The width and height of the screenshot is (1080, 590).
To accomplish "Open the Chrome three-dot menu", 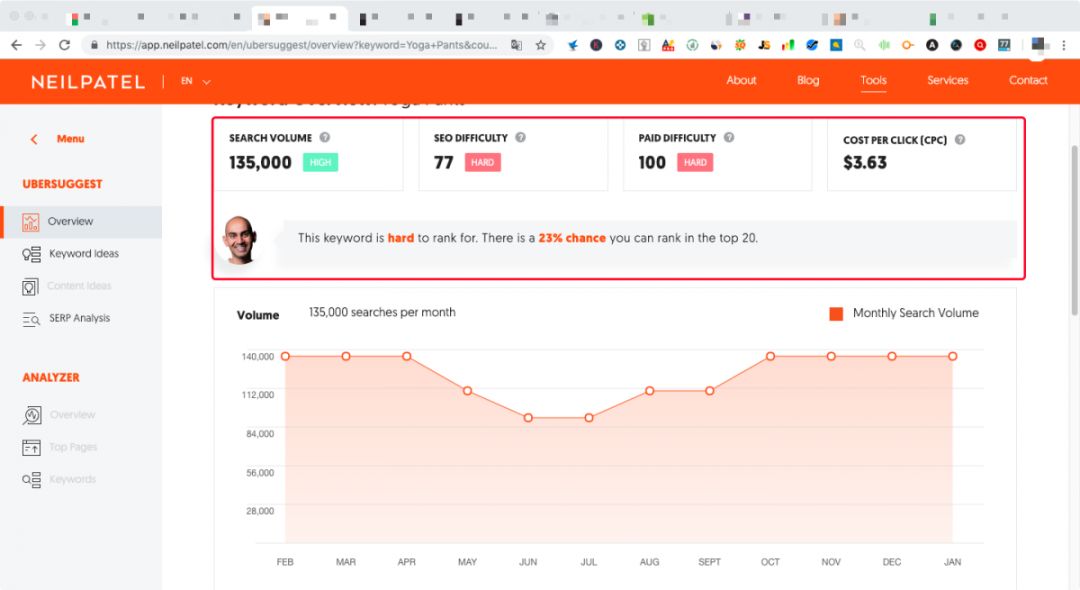I will [1064, 45].
